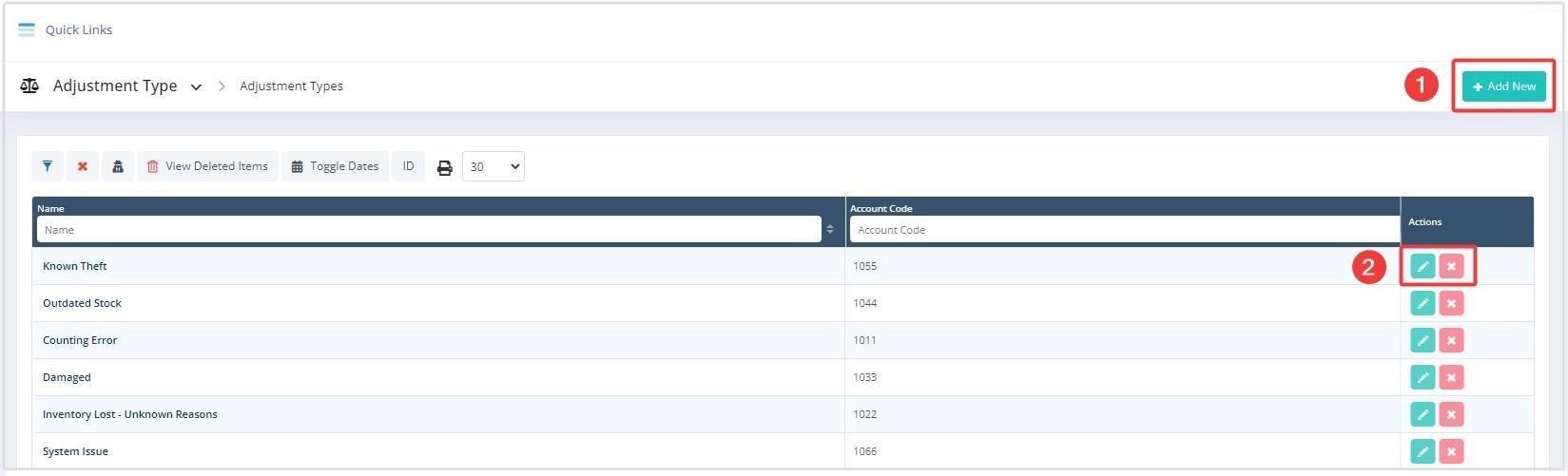Select the Known Theft name cell
The image size is (1568, 476).
click(438, 266)
